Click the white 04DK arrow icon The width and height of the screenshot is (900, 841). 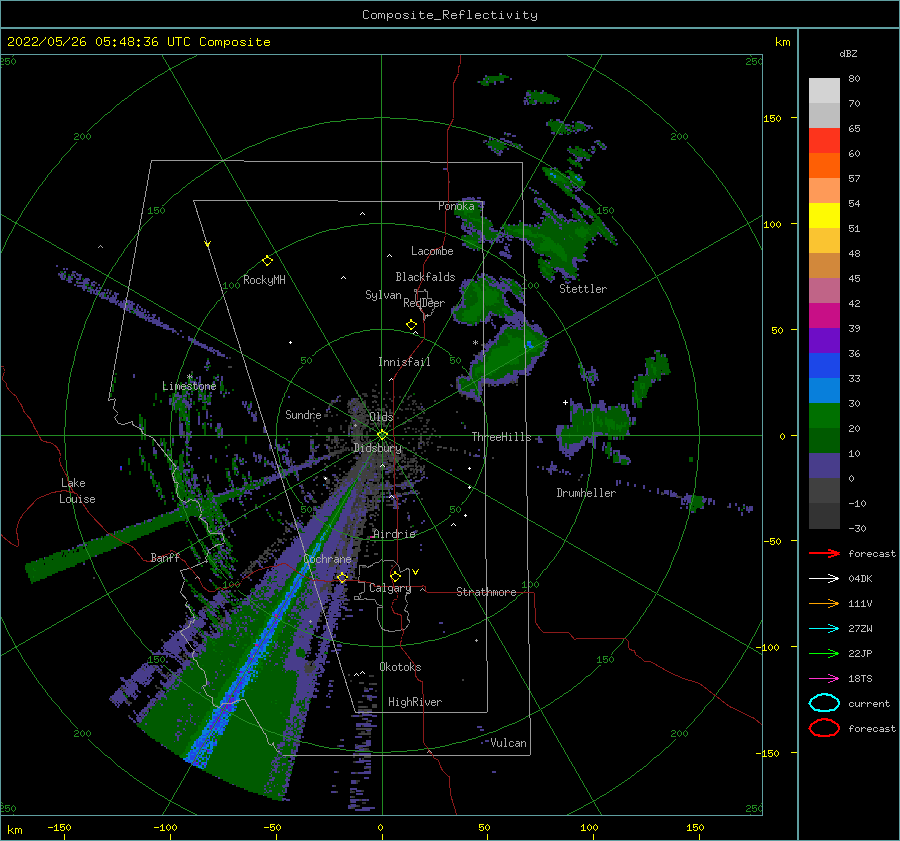(x=824, y=579)
